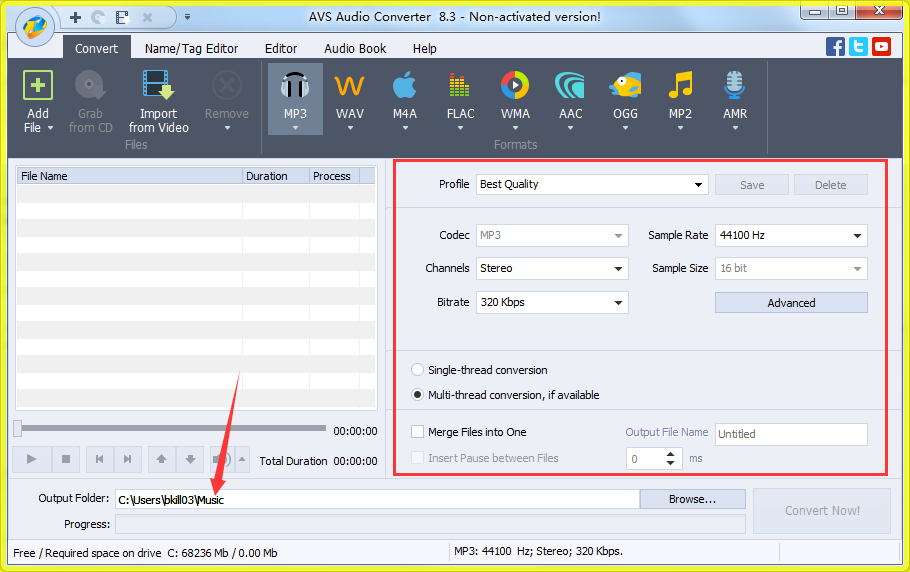
Task: Click the Previous track button
Action: (100, 459)
